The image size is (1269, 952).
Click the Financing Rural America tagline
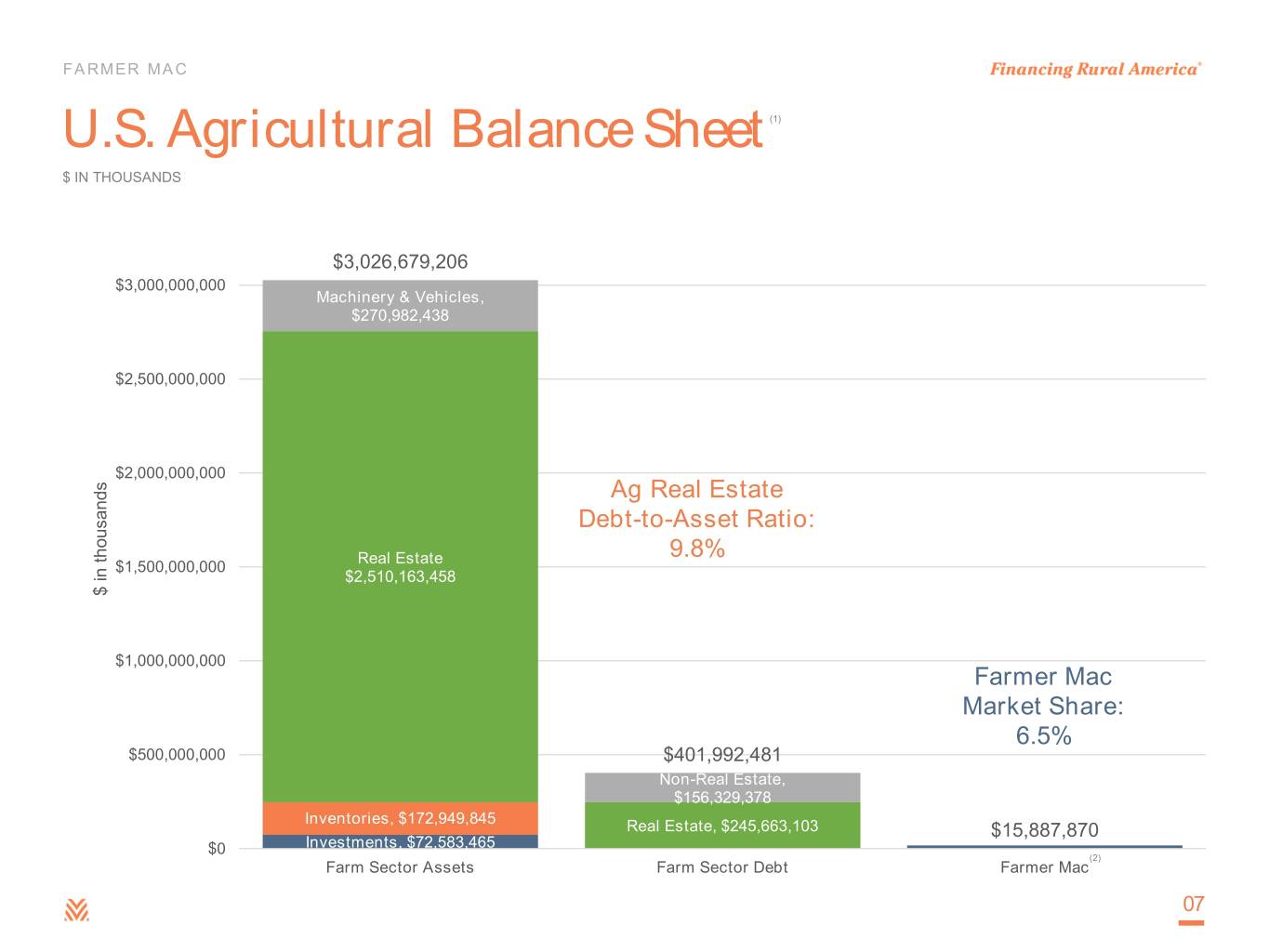click(1095, 69)
